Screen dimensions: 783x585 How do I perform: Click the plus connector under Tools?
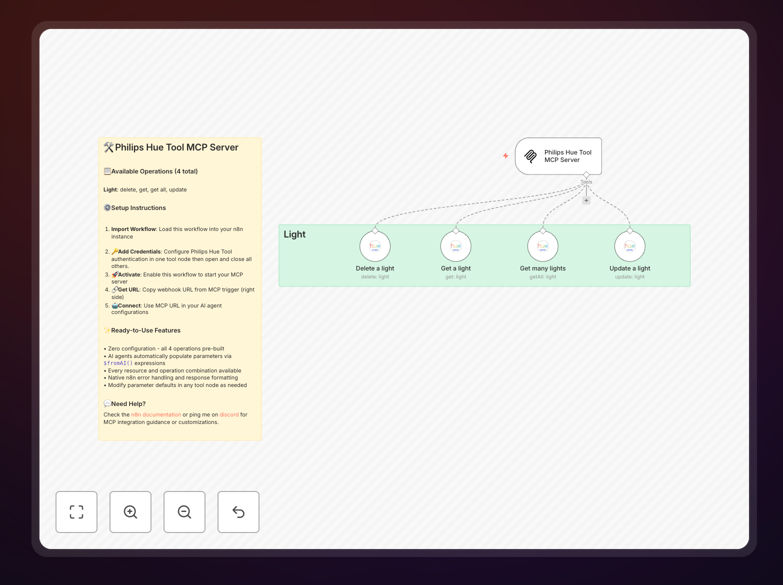coord(586,200)
